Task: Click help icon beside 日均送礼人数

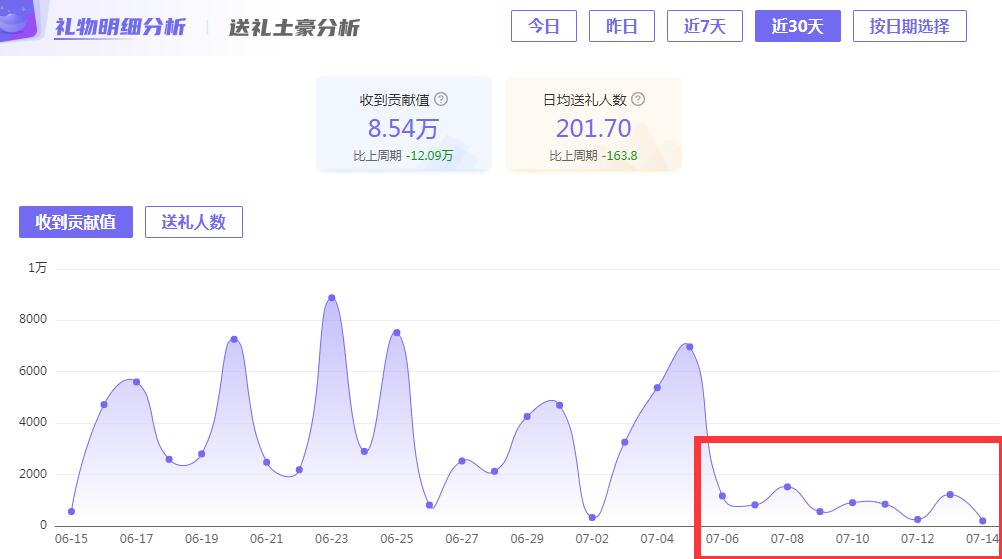Action: point(638,99)
